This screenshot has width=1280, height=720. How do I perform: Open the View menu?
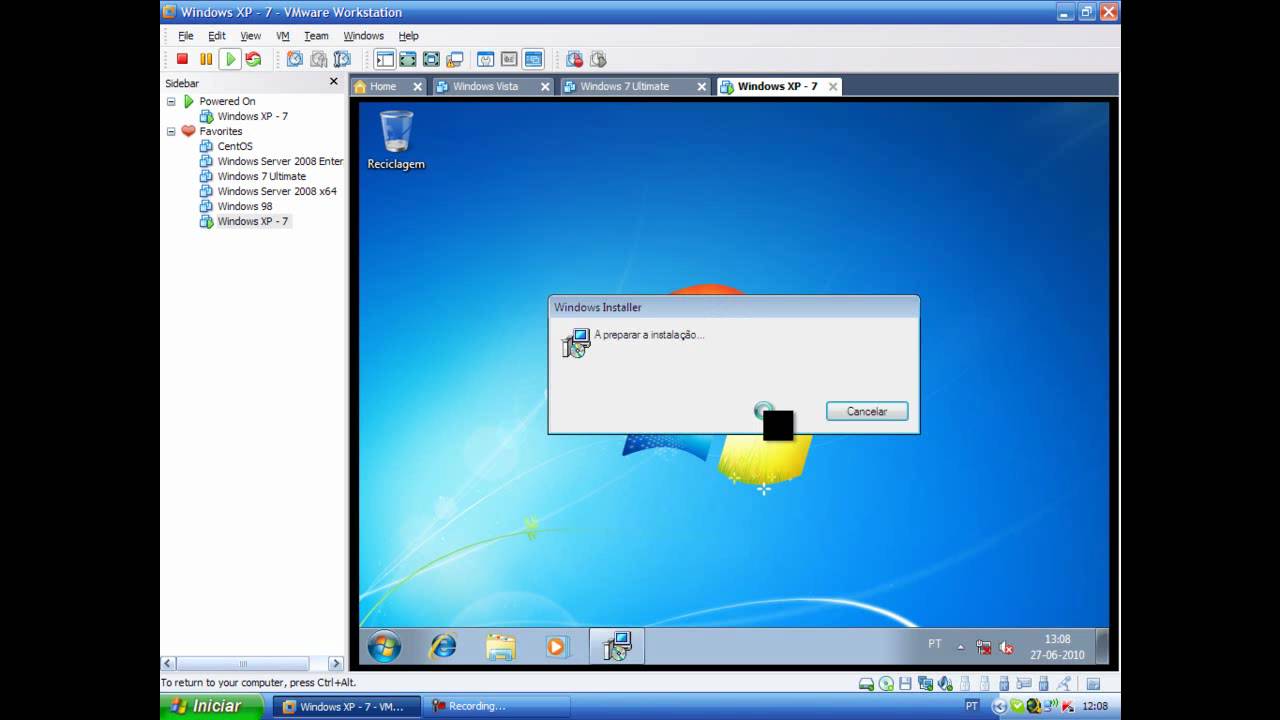[250, 36]
